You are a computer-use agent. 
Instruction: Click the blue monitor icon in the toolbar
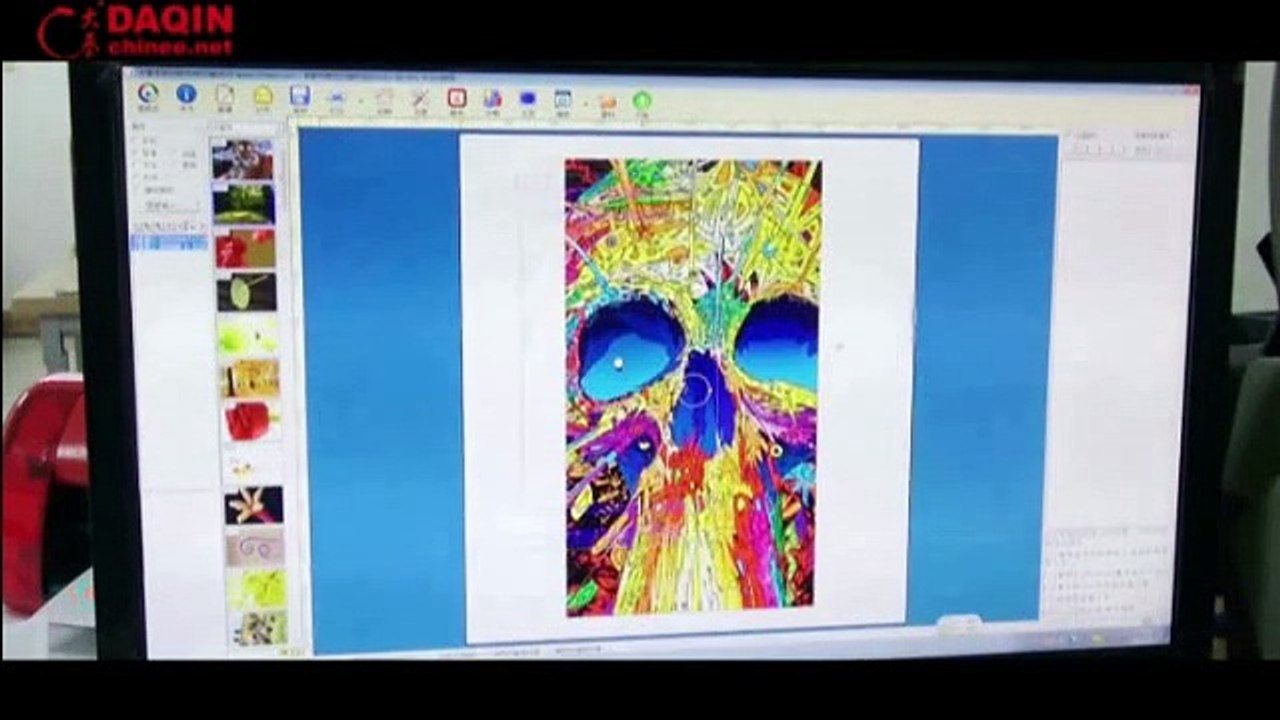[528, 99]
